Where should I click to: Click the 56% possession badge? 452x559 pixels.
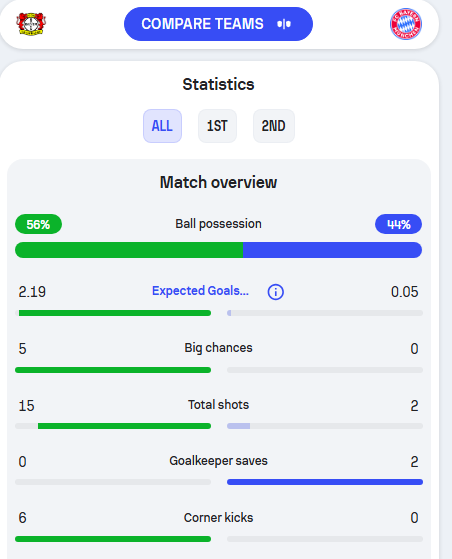[38, 224]
